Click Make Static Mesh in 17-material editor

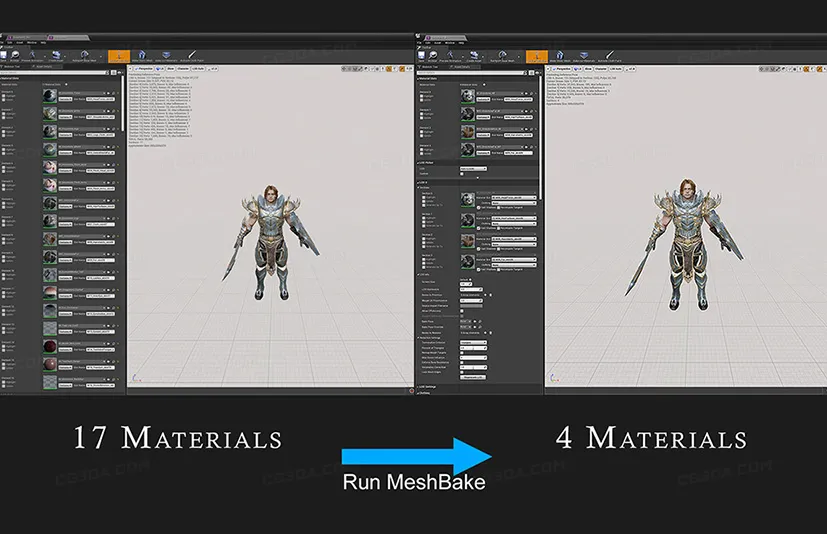tap(142, 55)
